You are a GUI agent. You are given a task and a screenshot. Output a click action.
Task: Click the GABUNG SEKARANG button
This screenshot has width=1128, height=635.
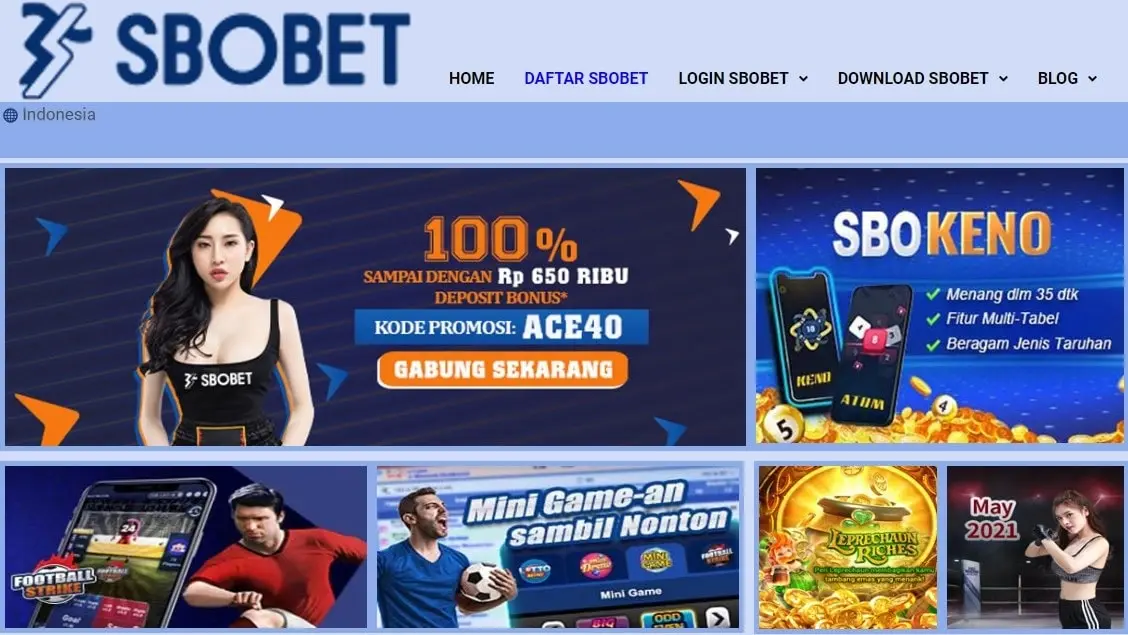(x=502, y=370)
